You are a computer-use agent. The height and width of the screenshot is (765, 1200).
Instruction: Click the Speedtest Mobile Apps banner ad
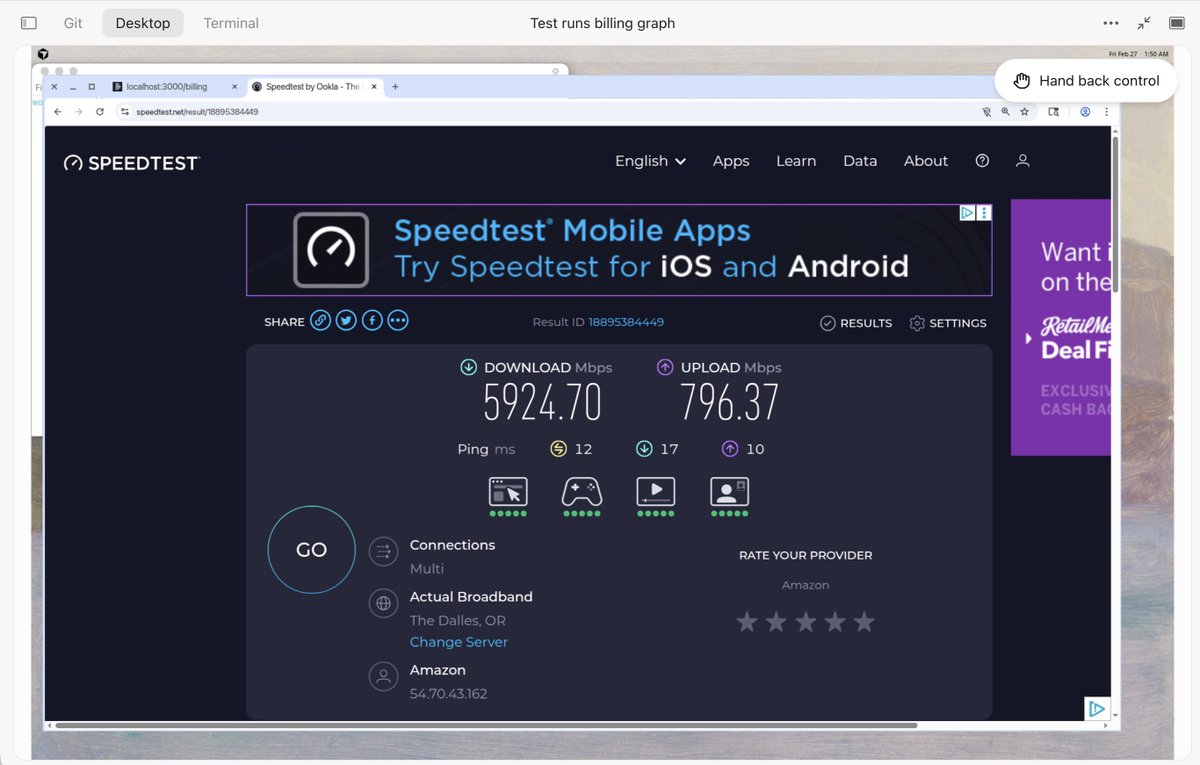[x=619, y=250]
